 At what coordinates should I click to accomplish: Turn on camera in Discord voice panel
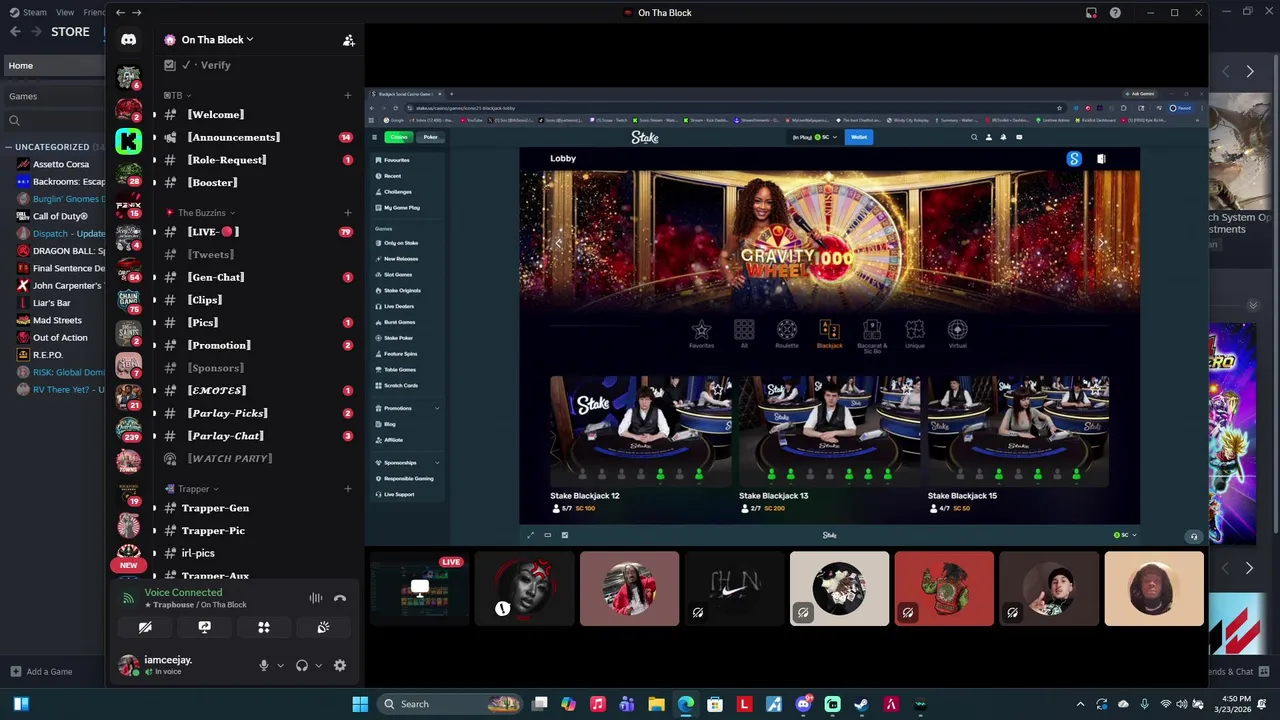(x=145, y=627)
